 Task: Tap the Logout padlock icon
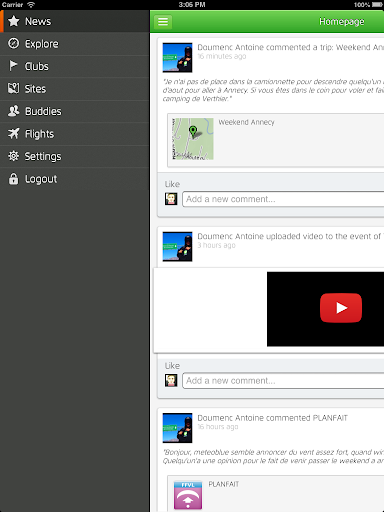tap(14, 179)
